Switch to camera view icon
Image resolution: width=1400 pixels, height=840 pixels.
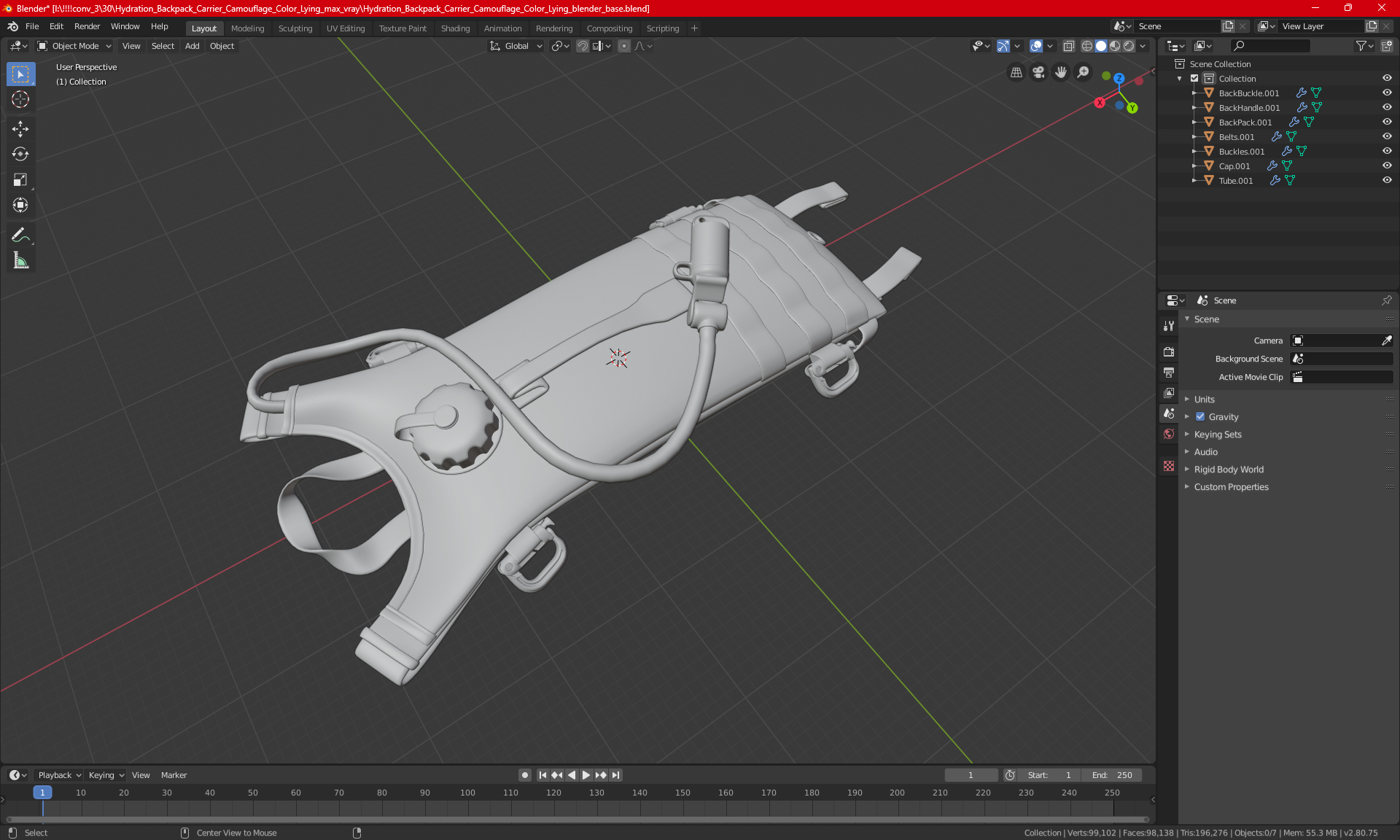tap(1038, 72)
